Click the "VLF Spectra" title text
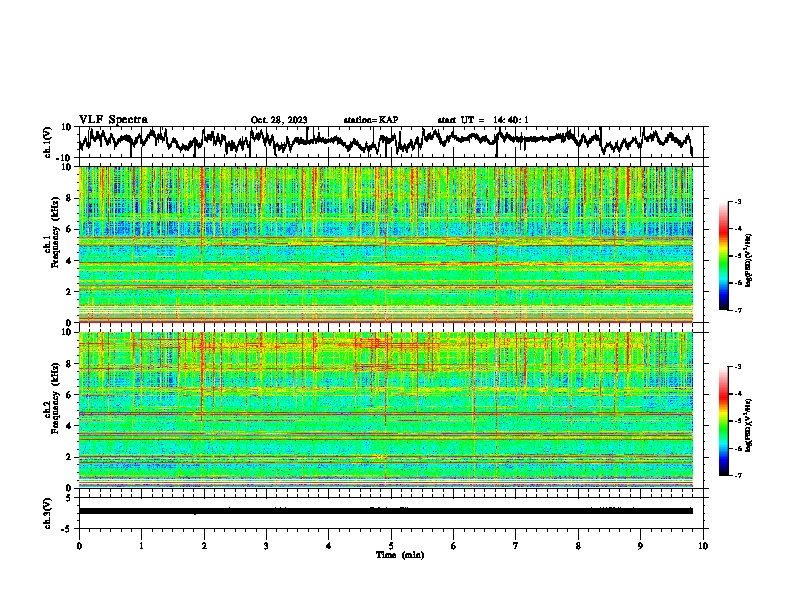The height and width of the screenshot is (612, 792). [x=113, y=120]
